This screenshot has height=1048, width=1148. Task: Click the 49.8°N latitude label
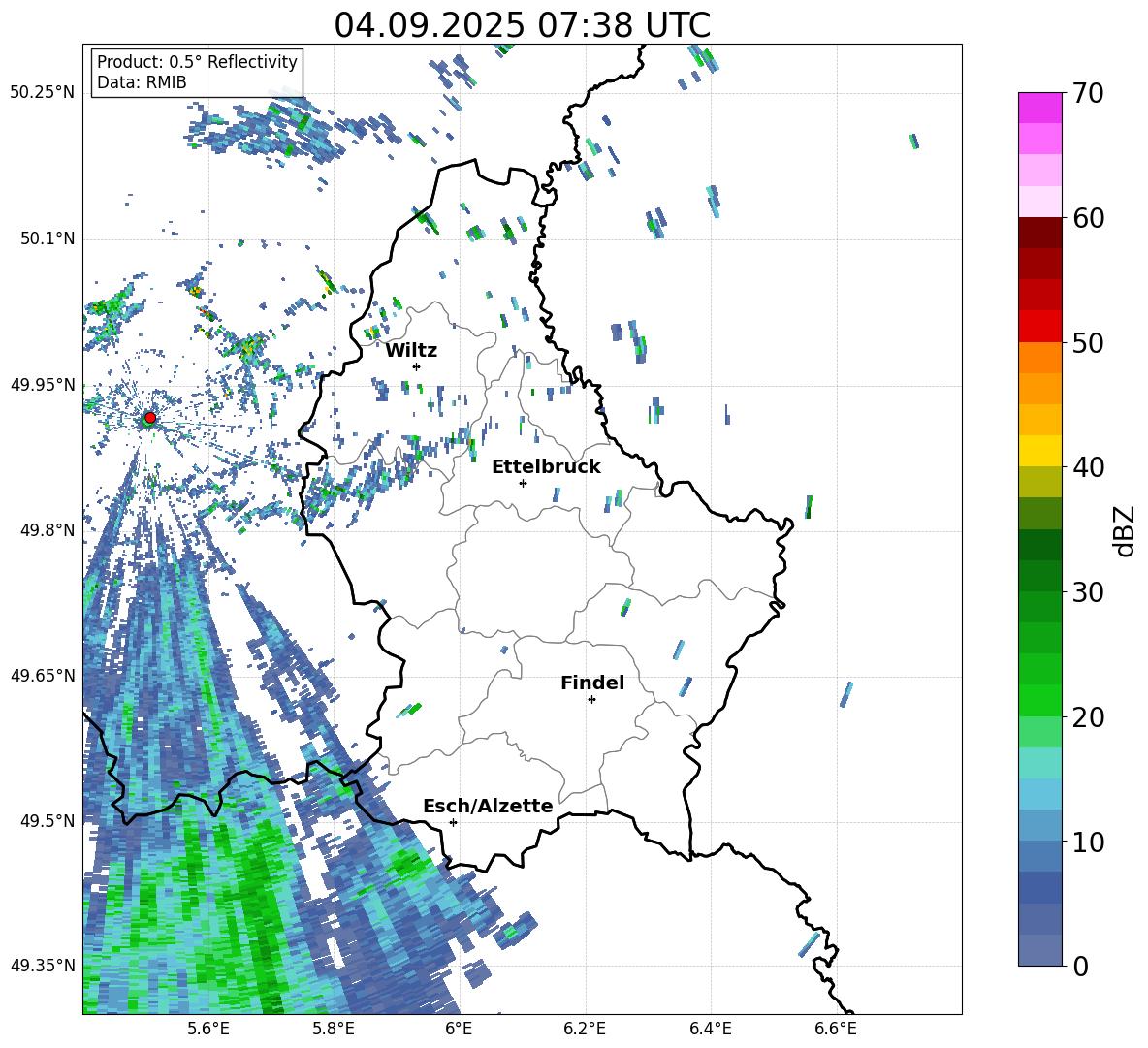coord(47,530)
